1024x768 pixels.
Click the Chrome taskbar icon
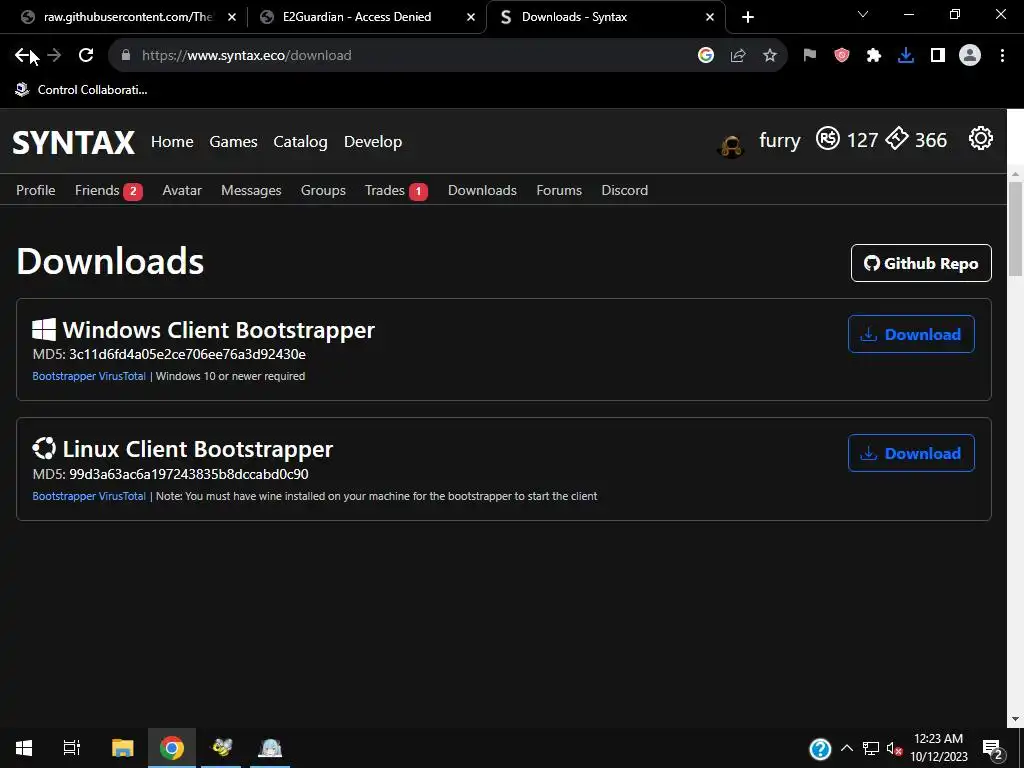(172, 748)
